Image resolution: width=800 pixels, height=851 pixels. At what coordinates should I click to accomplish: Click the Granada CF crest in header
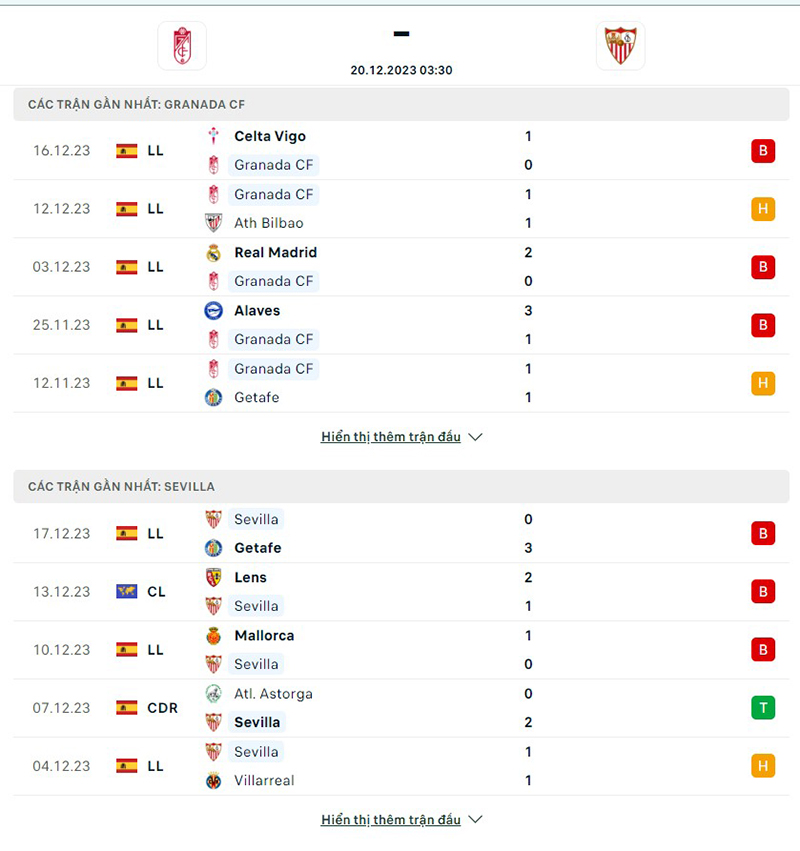pos(182,46)
